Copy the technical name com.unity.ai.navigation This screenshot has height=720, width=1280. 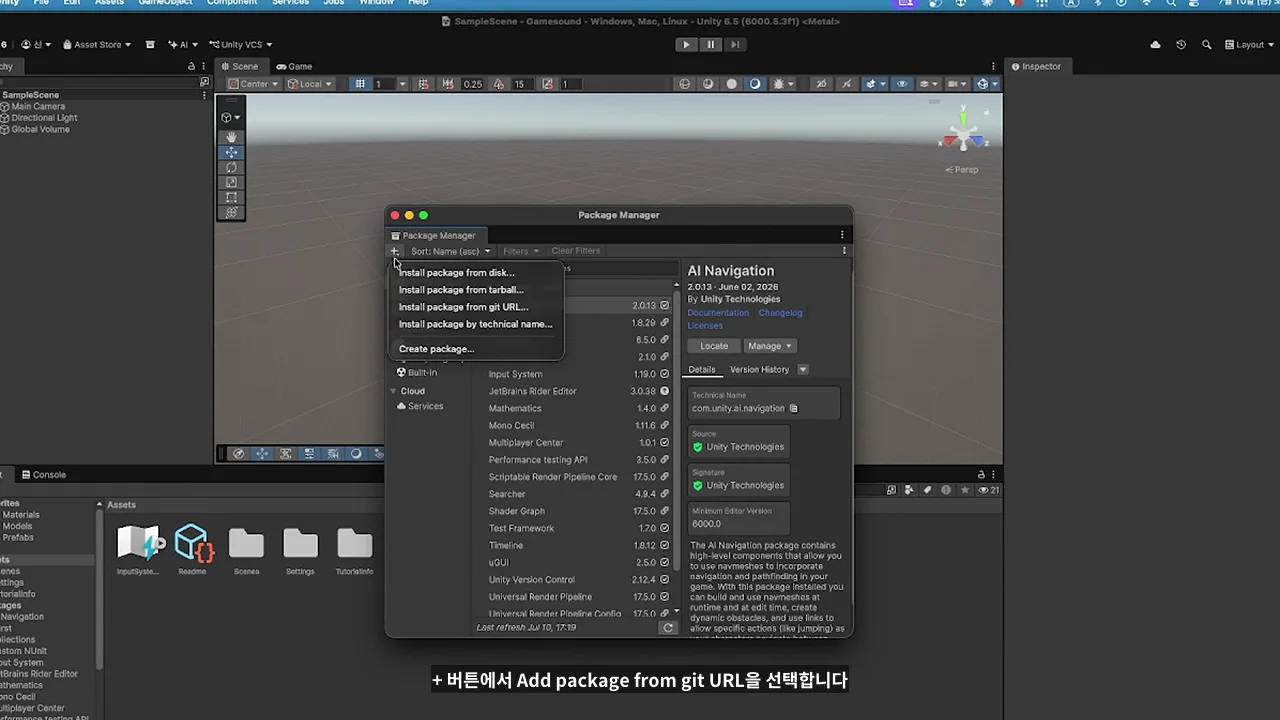point(794,408)
